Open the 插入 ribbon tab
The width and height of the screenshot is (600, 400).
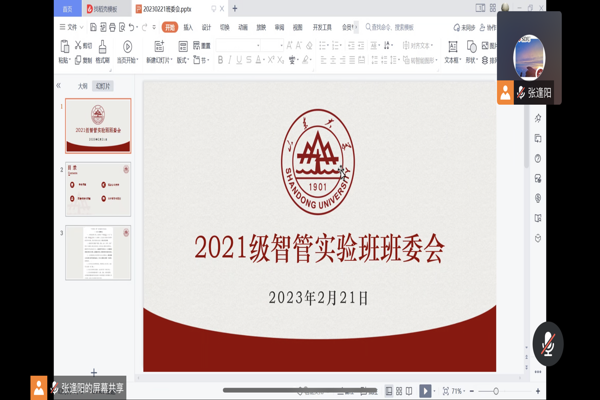(x=188, y=27)
